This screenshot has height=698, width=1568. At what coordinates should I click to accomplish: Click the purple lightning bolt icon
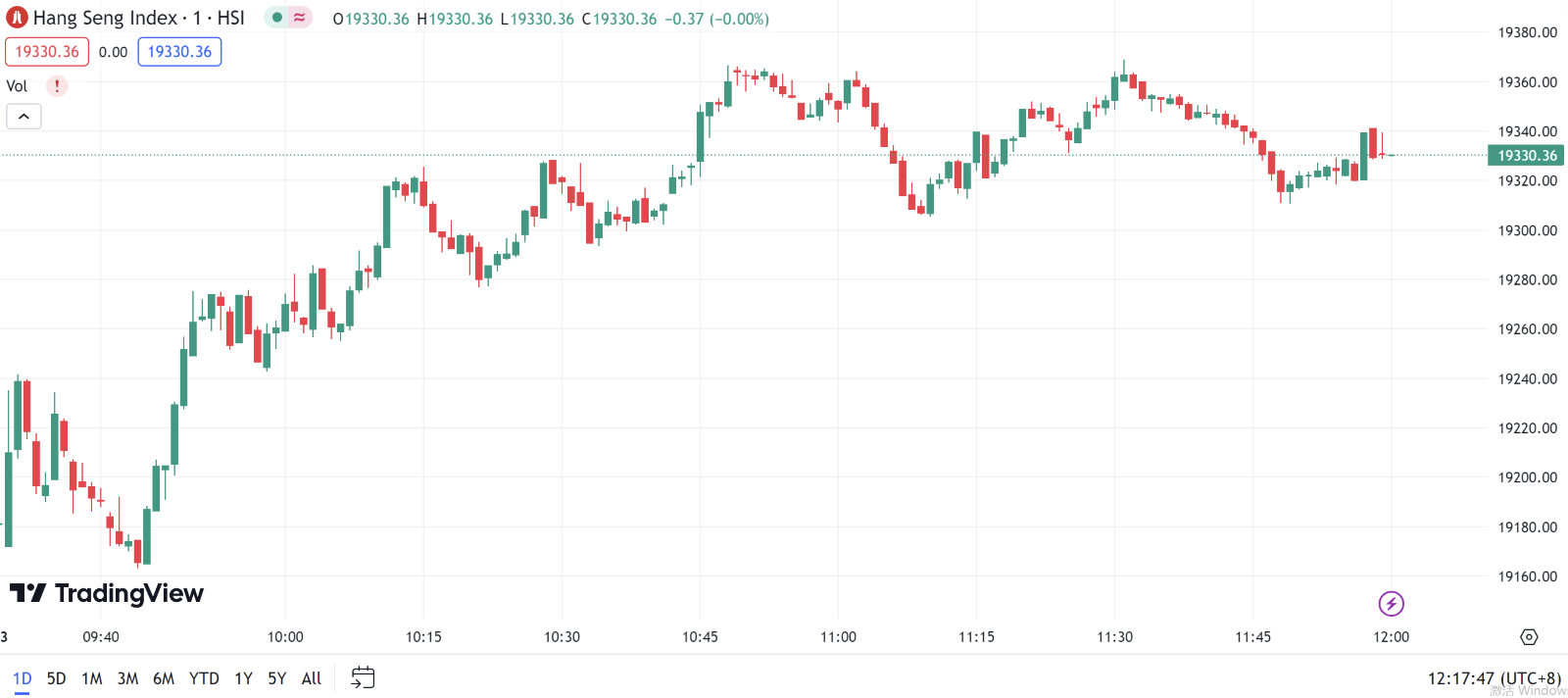coord(1391,603)
